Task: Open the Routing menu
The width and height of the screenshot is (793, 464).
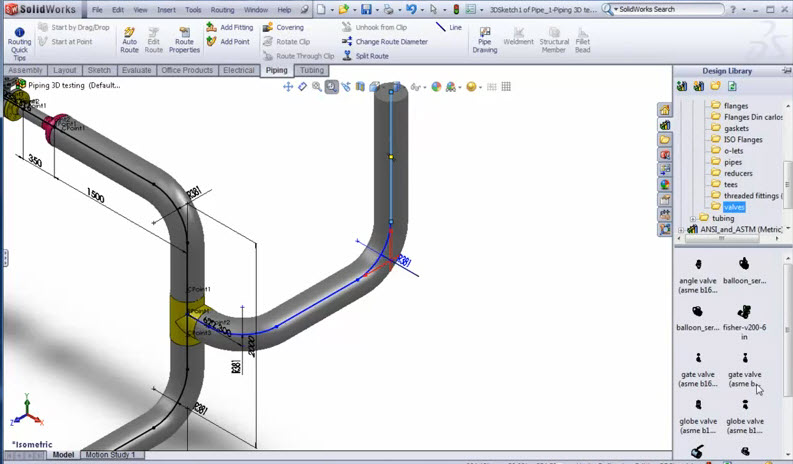Action: [223, 10]
